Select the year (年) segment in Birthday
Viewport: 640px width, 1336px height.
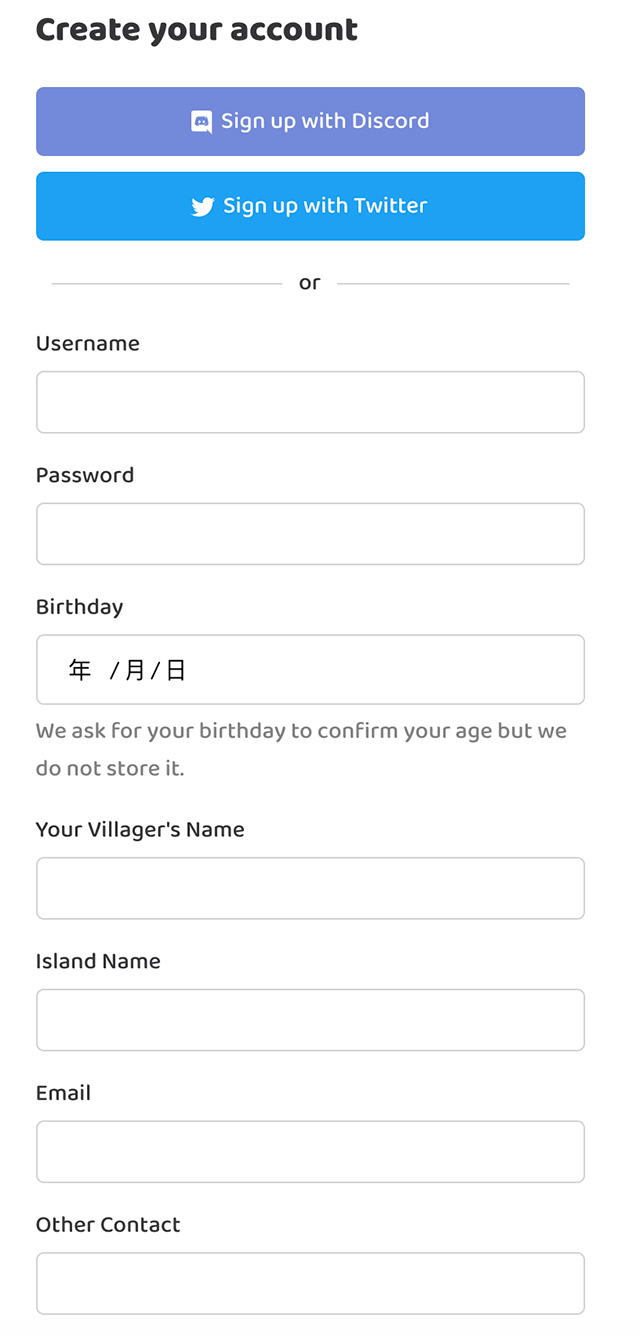(80, 670)
